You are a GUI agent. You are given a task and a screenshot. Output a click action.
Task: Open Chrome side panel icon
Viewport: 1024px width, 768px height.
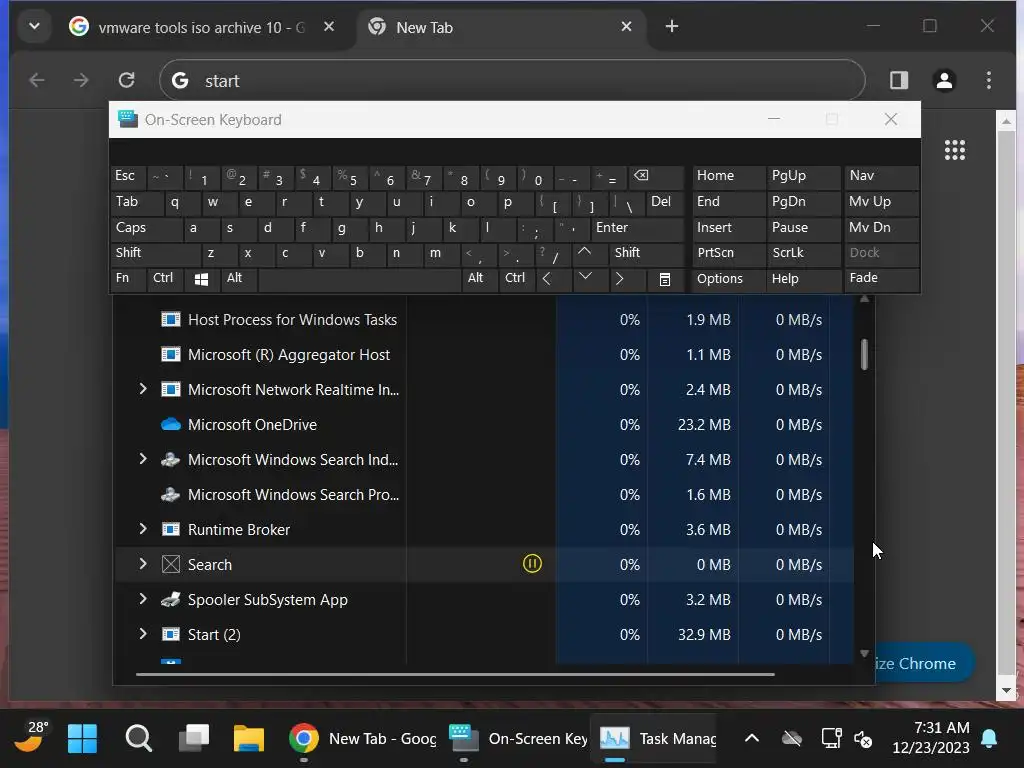pos(899,80)
